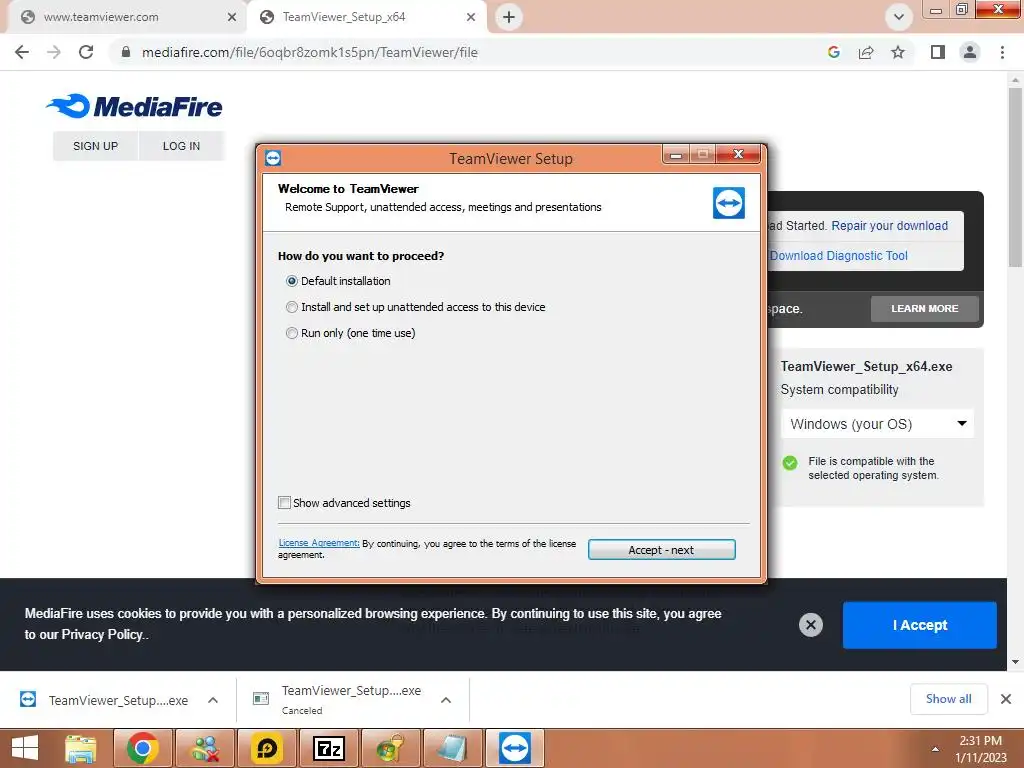Toggle the Chrome side panel icon
The width and height of the screenshot is (1024, 768).
(x=938, y=52)
